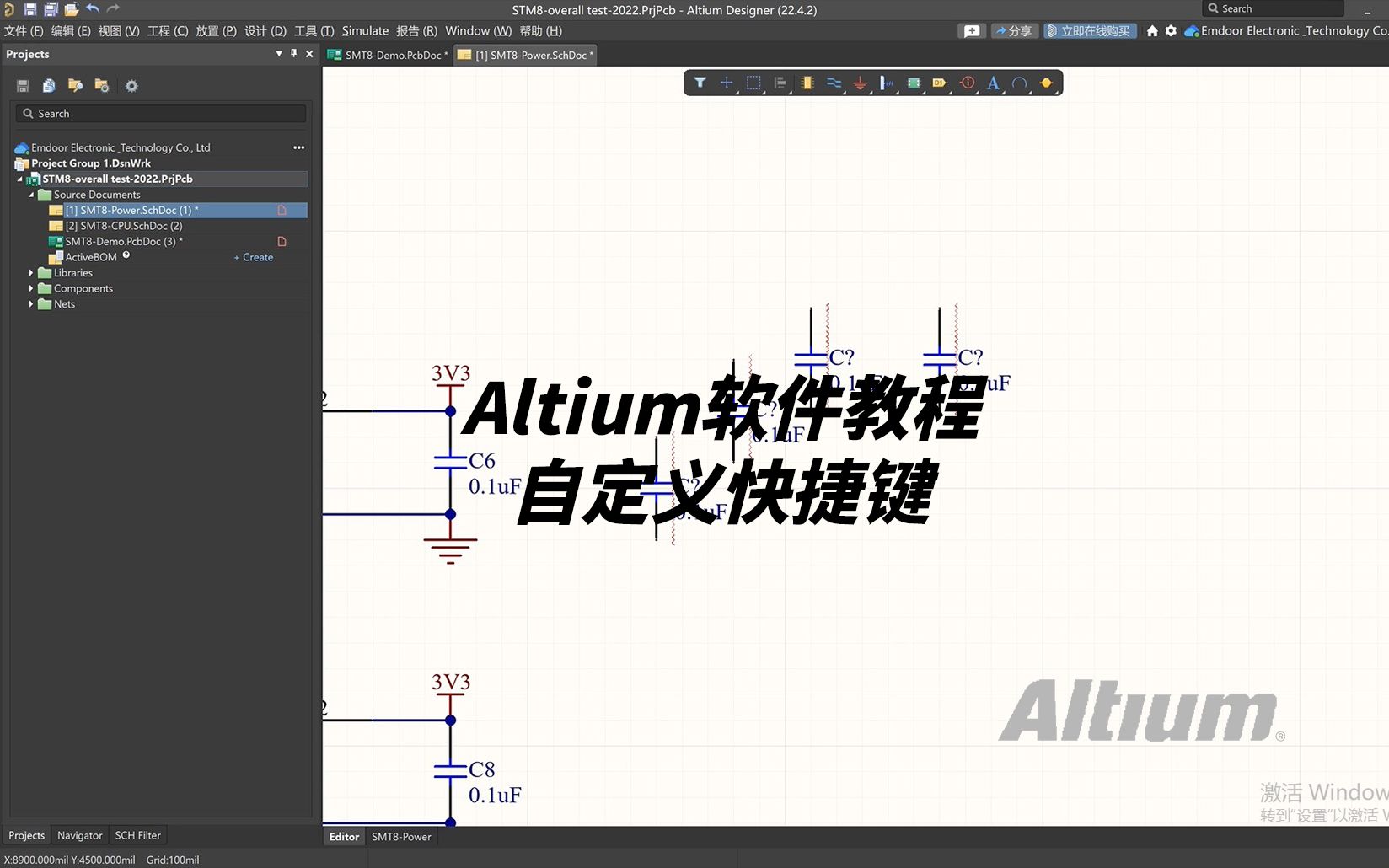Viewport: 1389px width, 868px height.
Task: Select the Text String A tool
Action: [x=994, y=83]
